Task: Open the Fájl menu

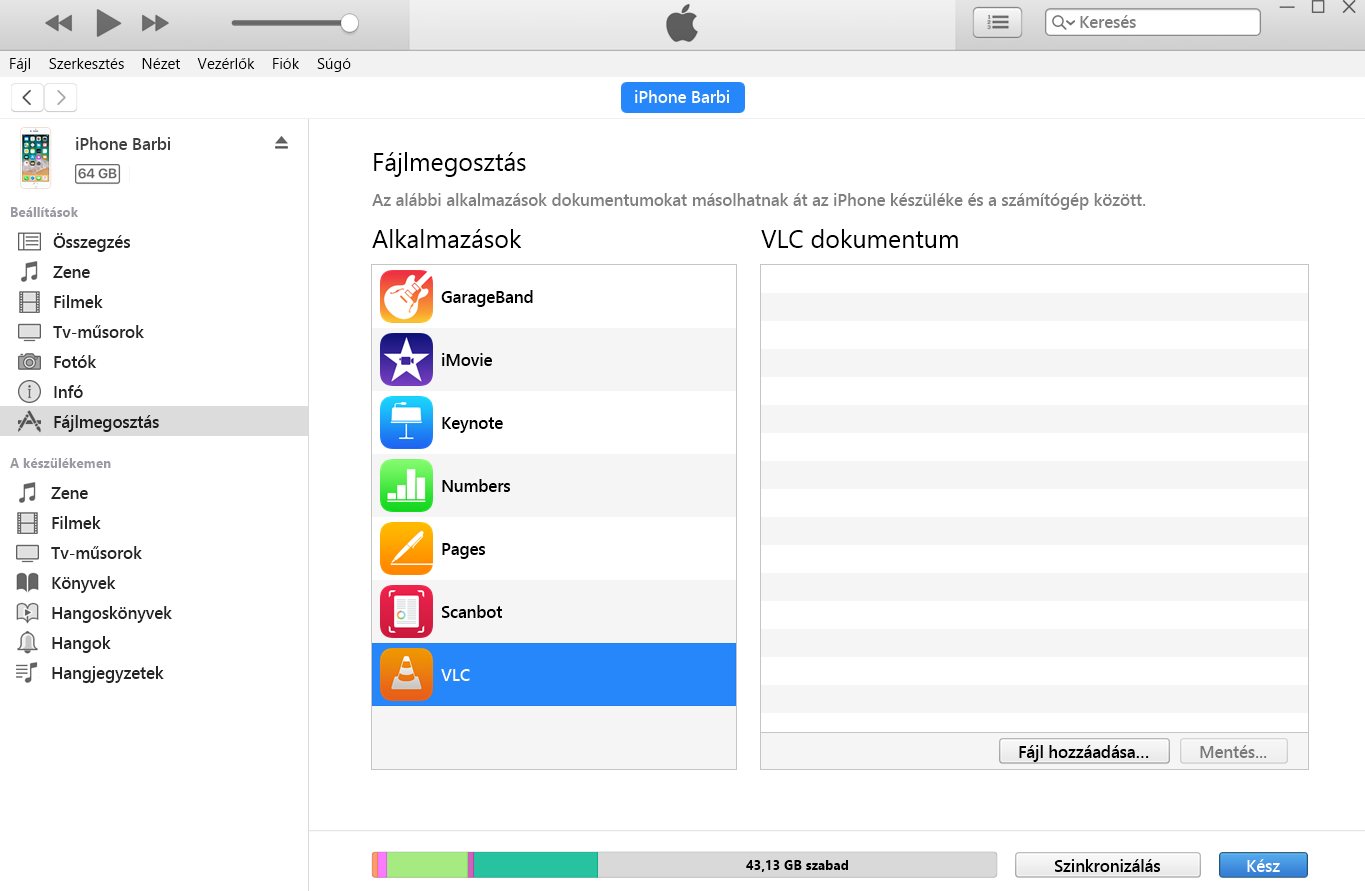Action: coord(20,63)
